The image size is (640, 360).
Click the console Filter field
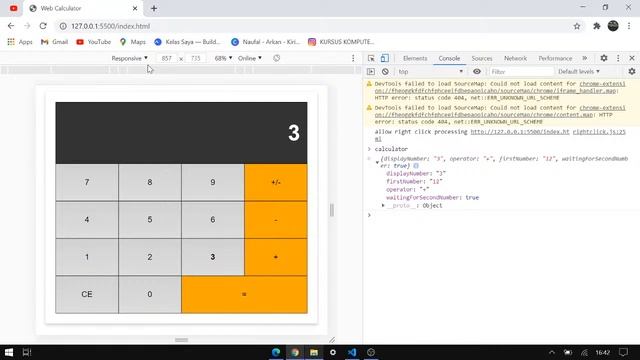[521, 71]
